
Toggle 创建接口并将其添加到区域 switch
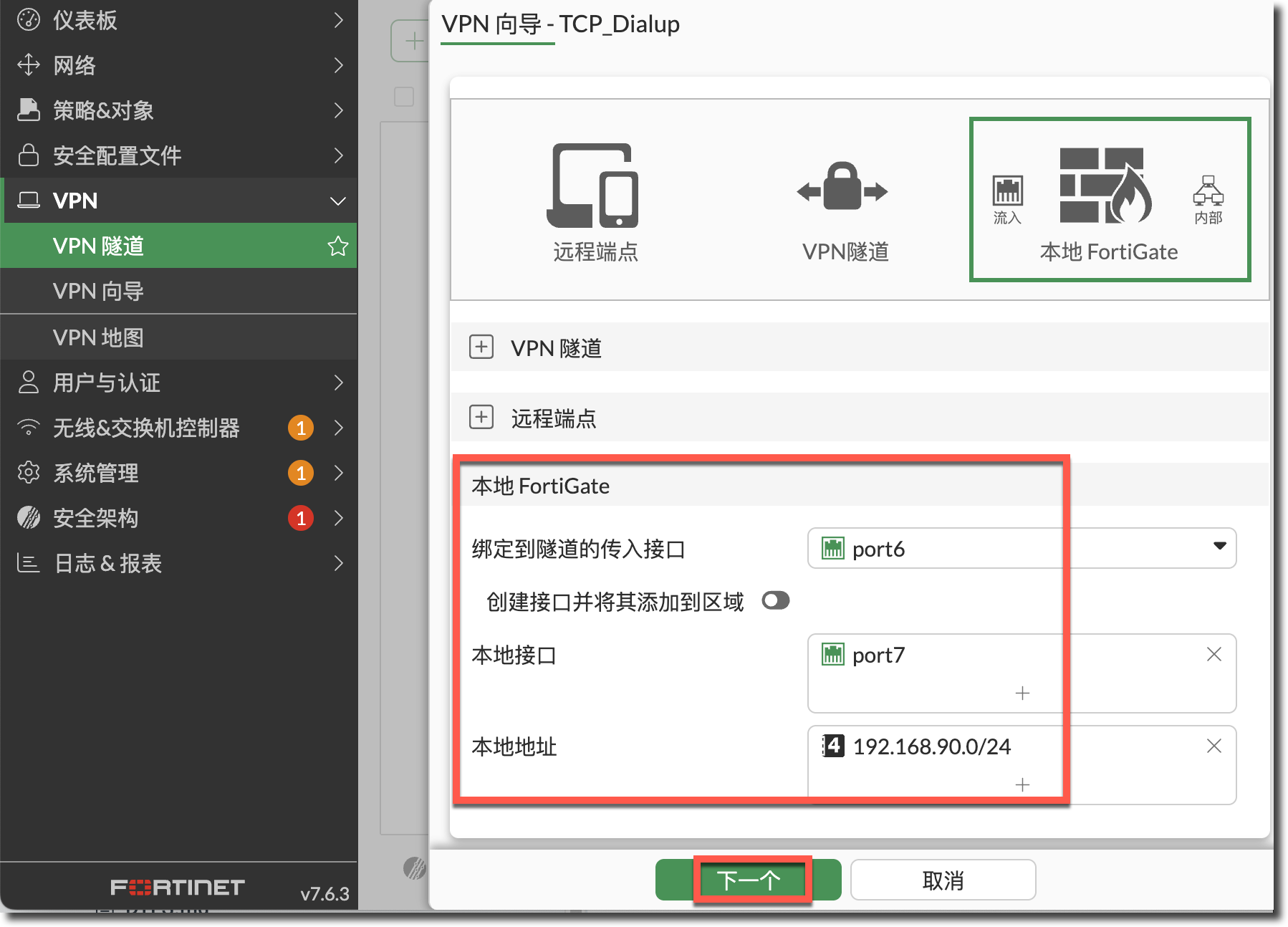click(x=776, y=600)
